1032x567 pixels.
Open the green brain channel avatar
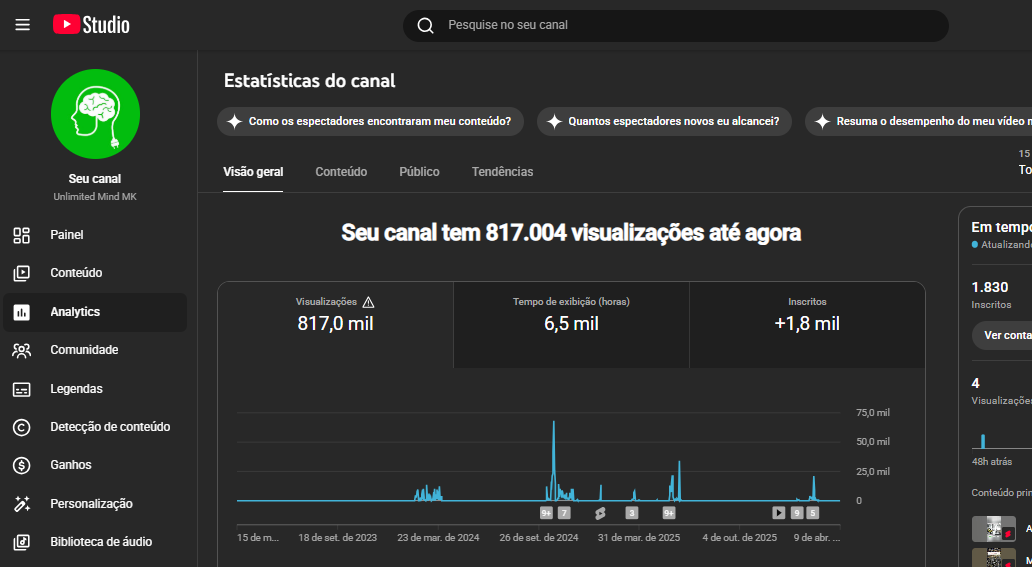click(x=95, y=113)
